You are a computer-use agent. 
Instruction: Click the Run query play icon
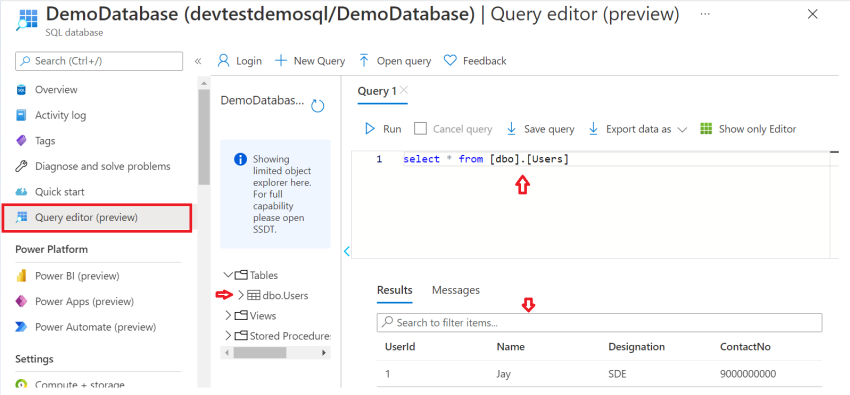(370, 129)
